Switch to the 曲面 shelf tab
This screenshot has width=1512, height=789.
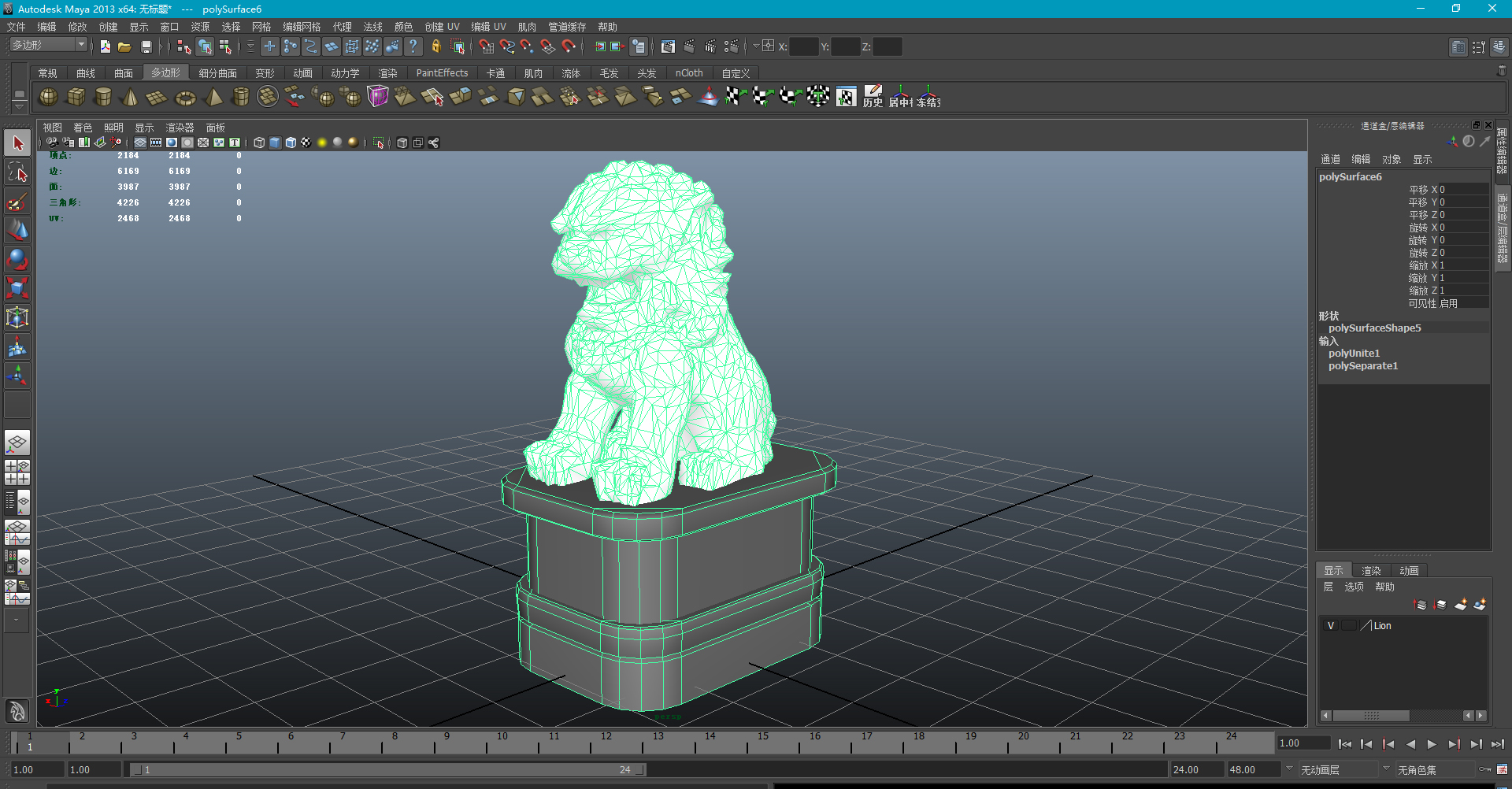[x=124, y=73]
